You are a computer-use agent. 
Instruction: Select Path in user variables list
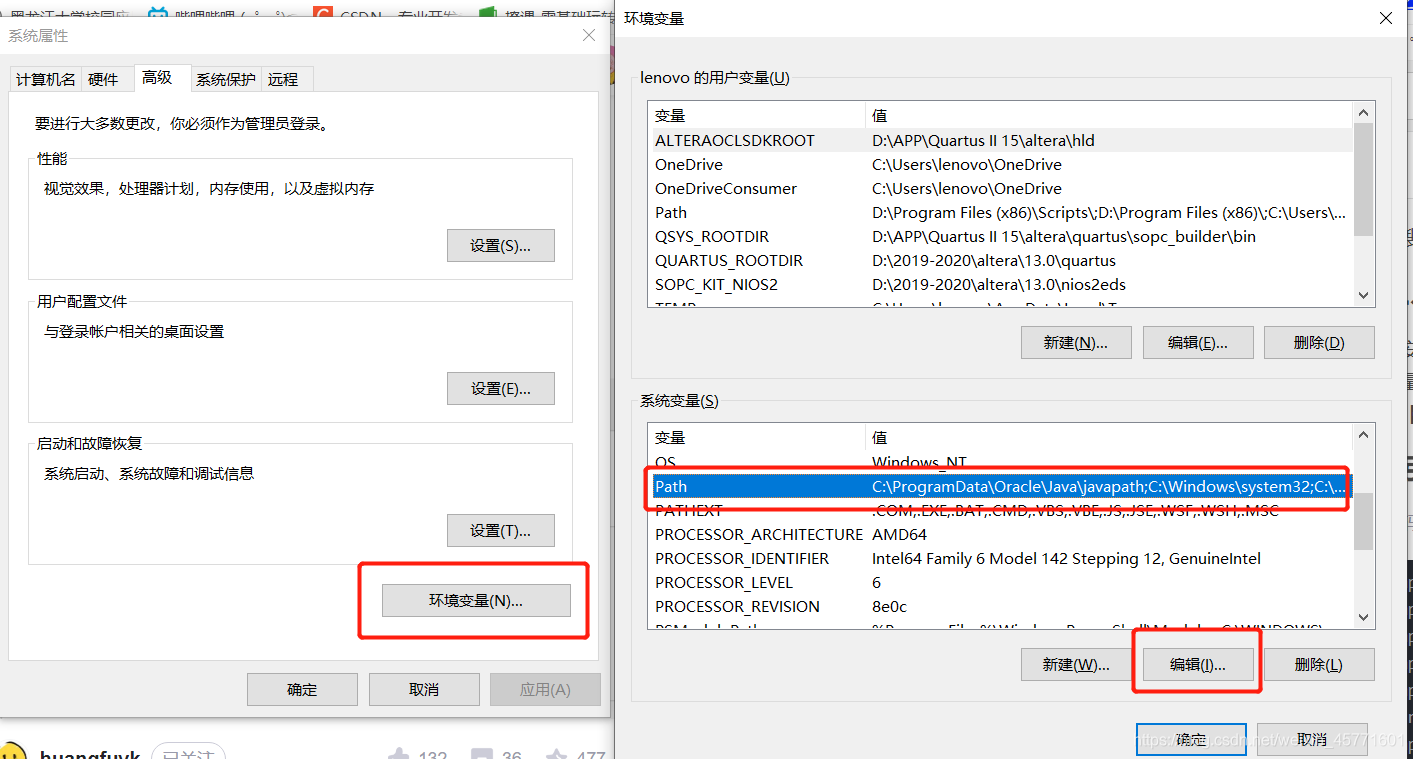[1000, 213]
